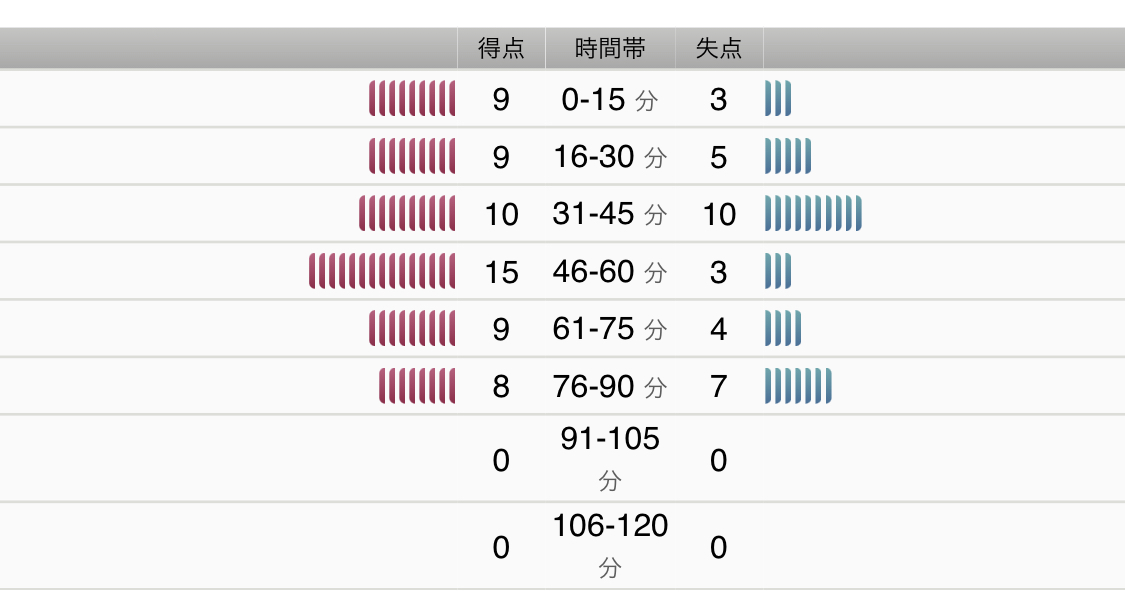The height and width of the screenshot is (615, 1125).
Task: Select the 0-15 分 time period label
Action: coord(610,100)
